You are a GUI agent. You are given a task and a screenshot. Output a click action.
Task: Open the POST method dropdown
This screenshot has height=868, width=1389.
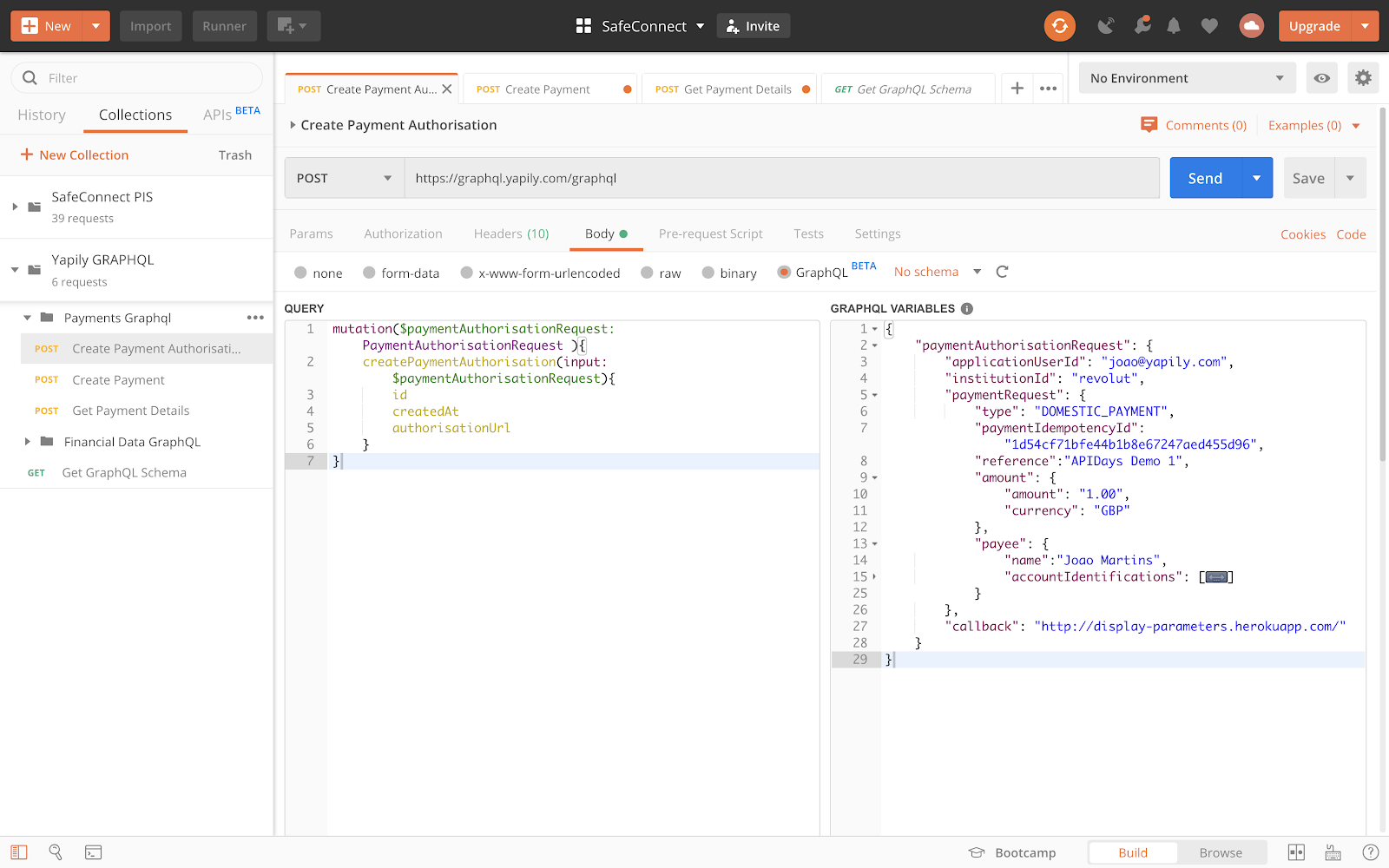pyautogui.click(x=344, y=178)
